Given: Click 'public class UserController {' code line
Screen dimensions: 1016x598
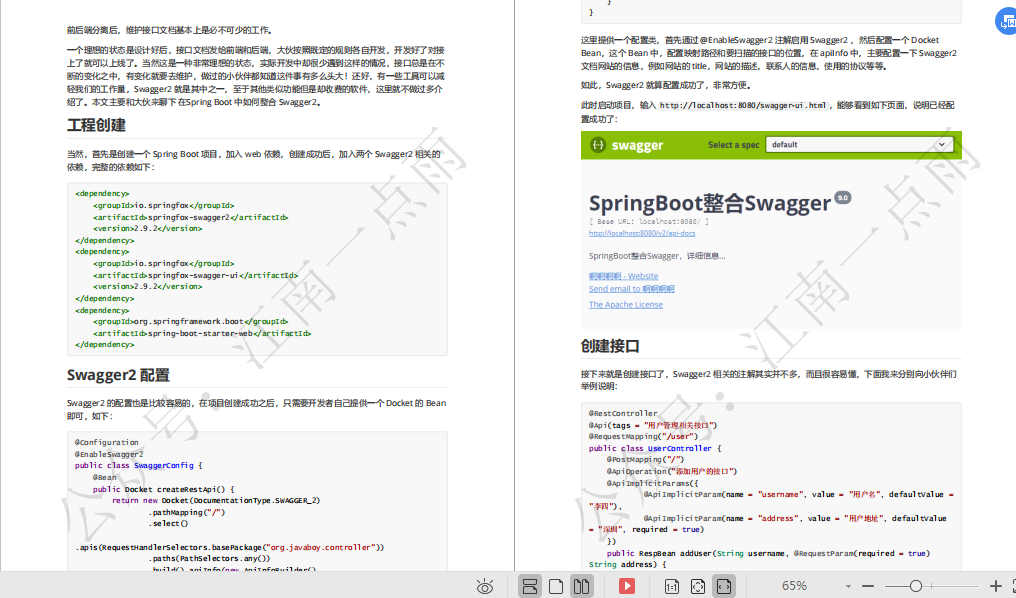Looking at the screenshot, I should [655, 448].
